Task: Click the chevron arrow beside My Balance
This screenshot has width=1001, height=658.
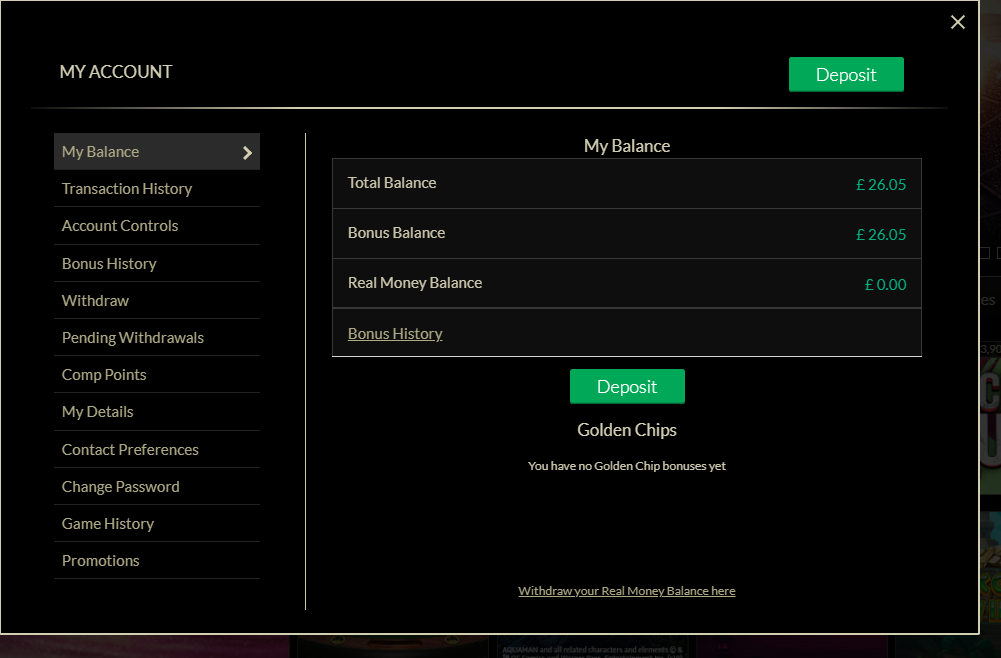Action: [x=247, y=153]
